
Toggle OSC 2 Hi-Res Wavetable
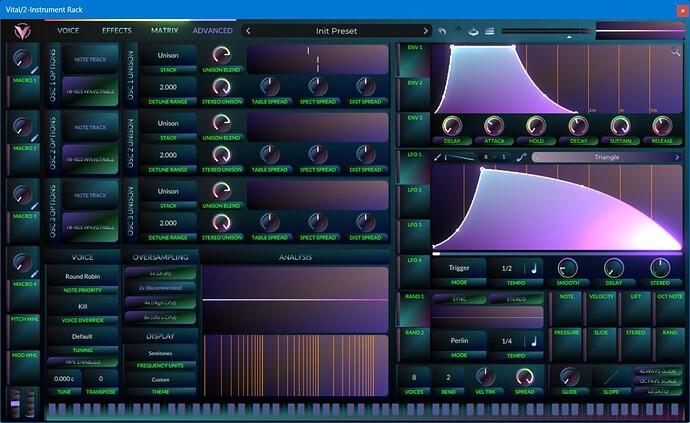coord(90,159)
